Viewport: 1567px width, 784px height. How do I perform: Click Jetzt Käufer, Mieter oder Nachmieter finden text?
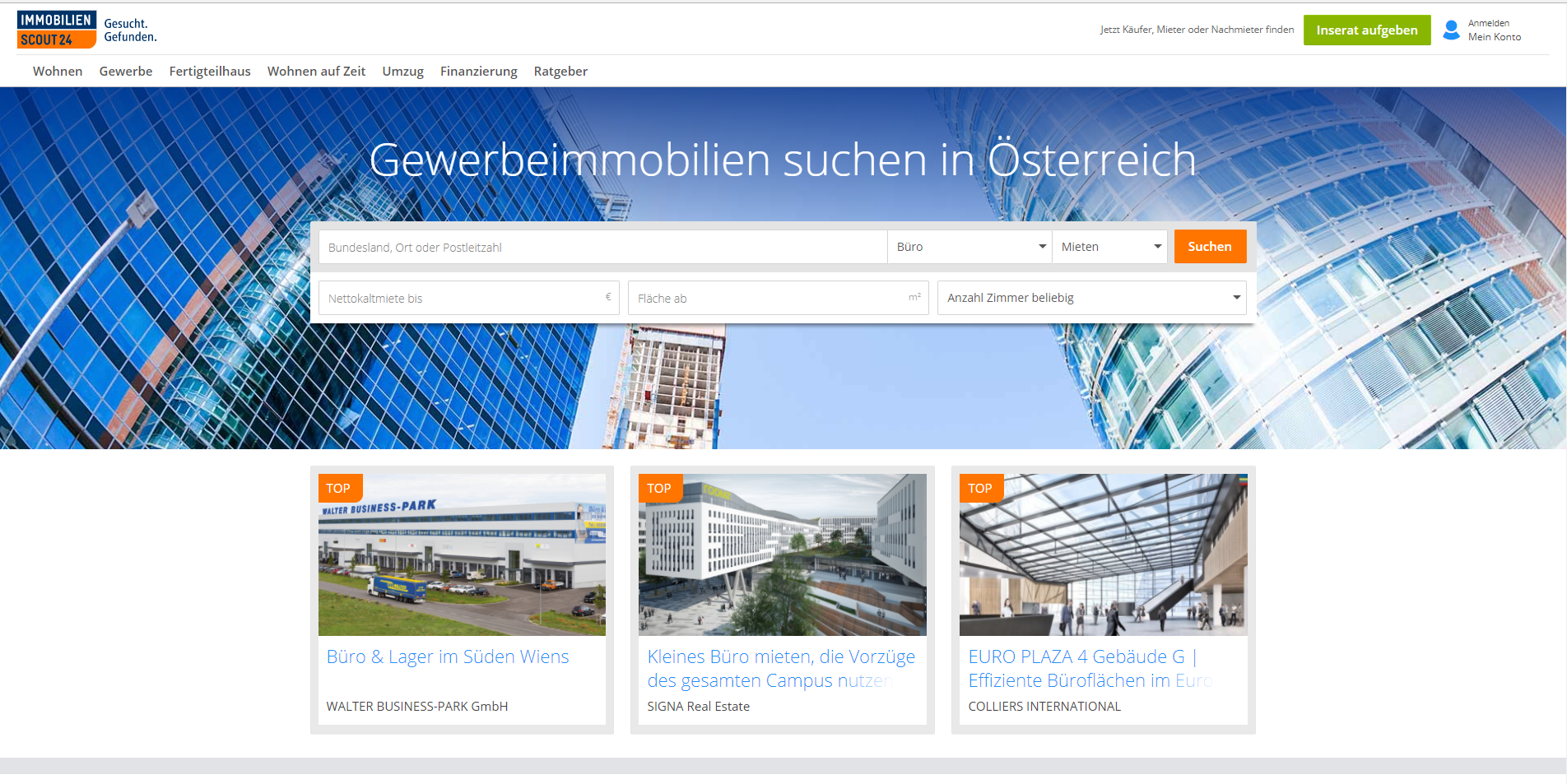[x=1197, y=30]
